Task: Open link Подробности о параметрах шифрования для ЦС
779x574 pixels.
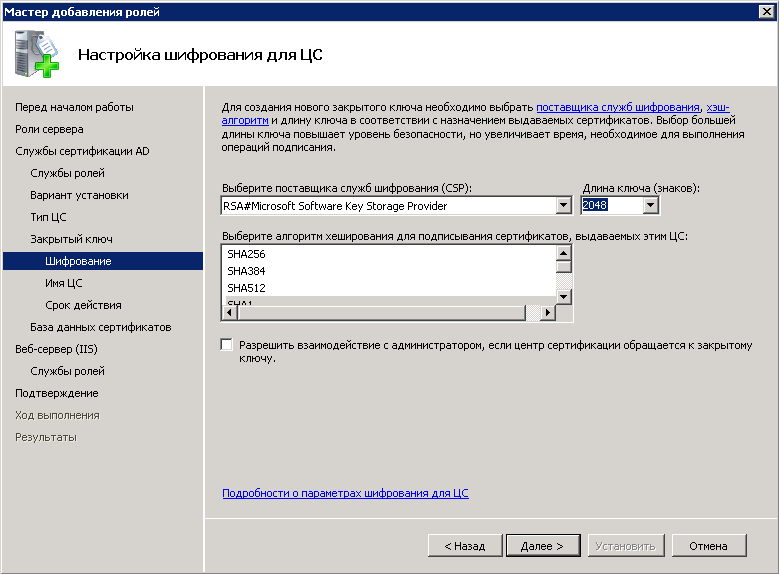Action: [x=345, y=493]
